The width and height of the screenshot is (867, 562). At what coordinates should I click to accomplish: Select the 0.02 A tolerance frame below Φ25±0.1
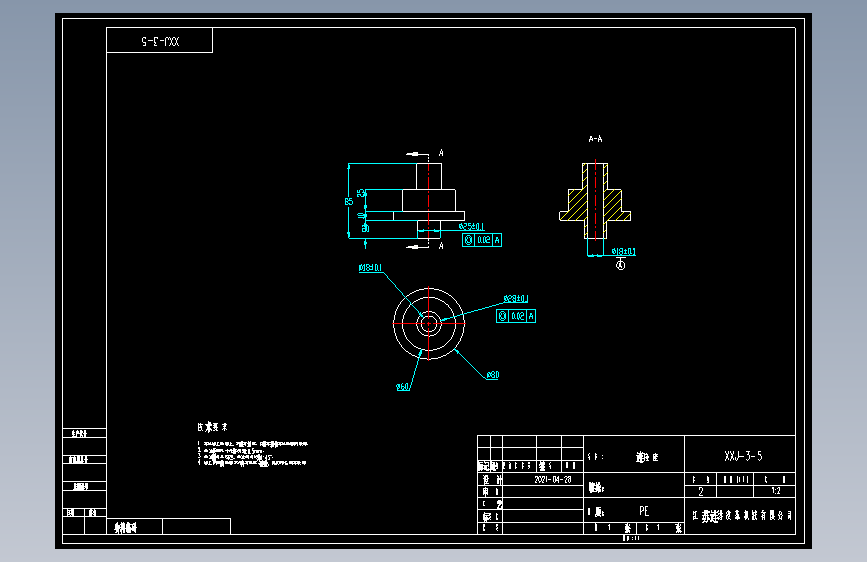[482, 240]
